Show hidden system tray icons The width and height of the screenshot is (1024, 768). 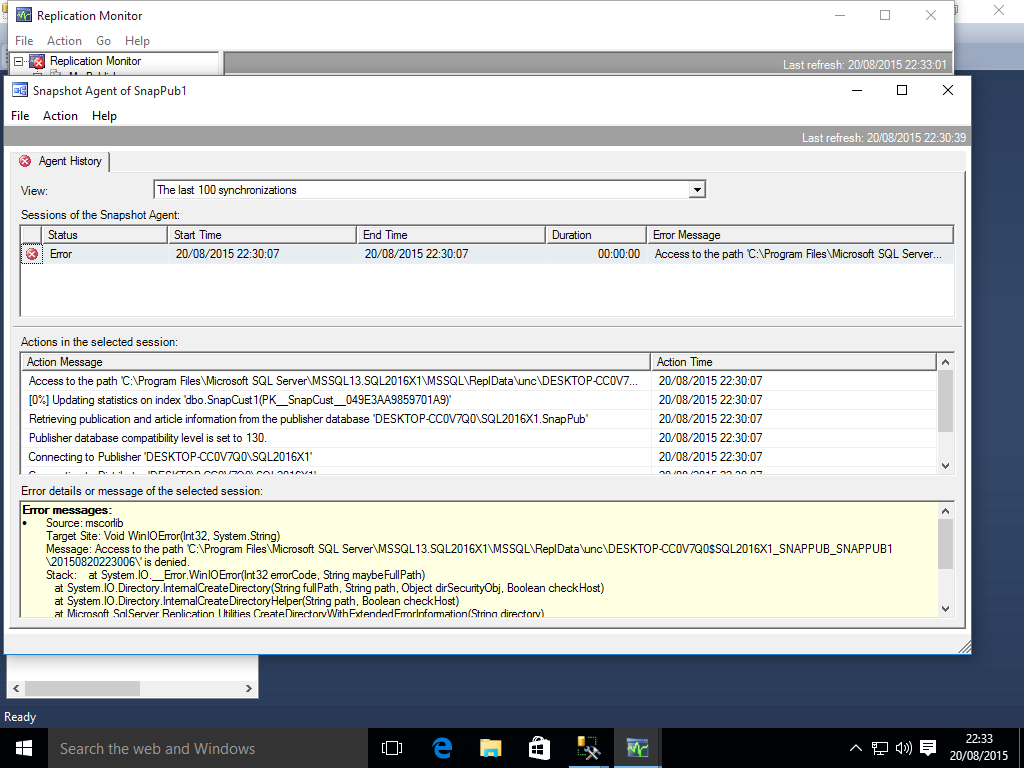(x=856, y=748)
